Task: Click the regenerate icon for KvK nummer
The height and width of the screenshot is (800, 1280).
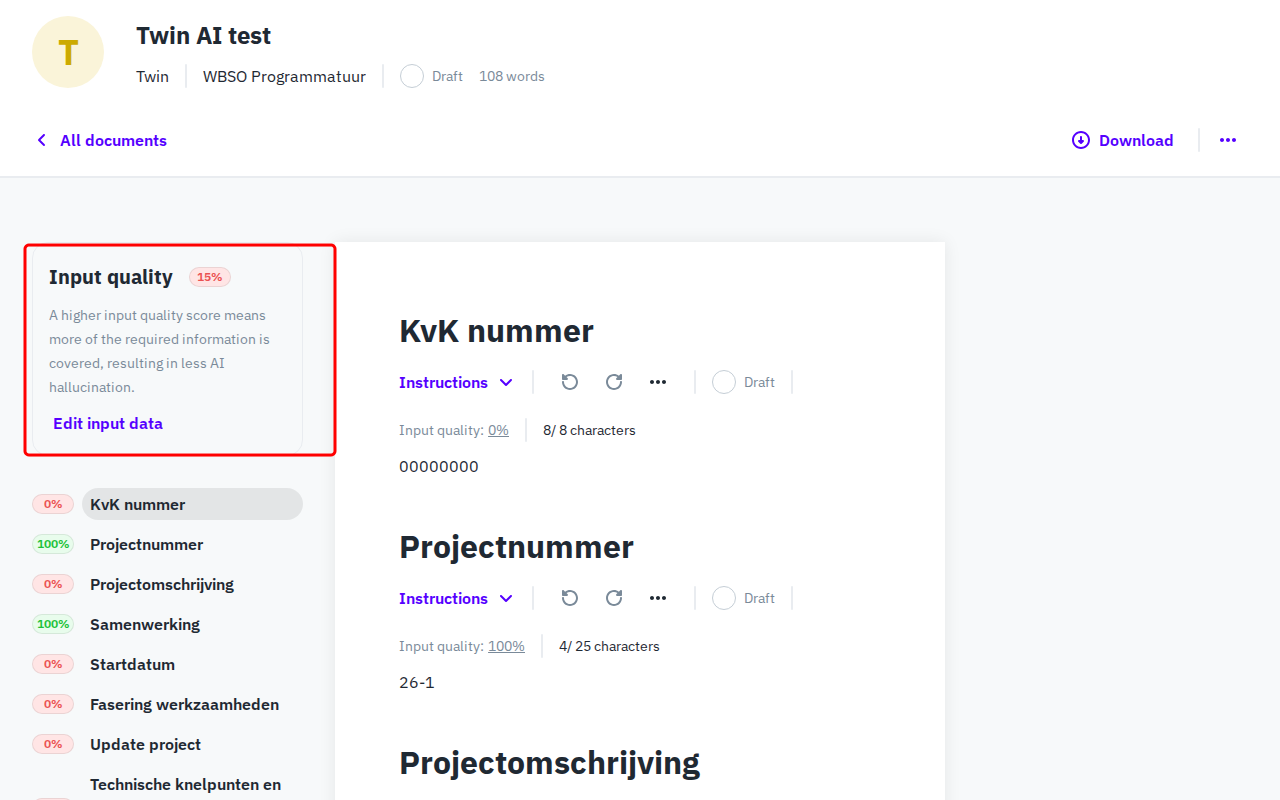Action: tap(613, 382)
